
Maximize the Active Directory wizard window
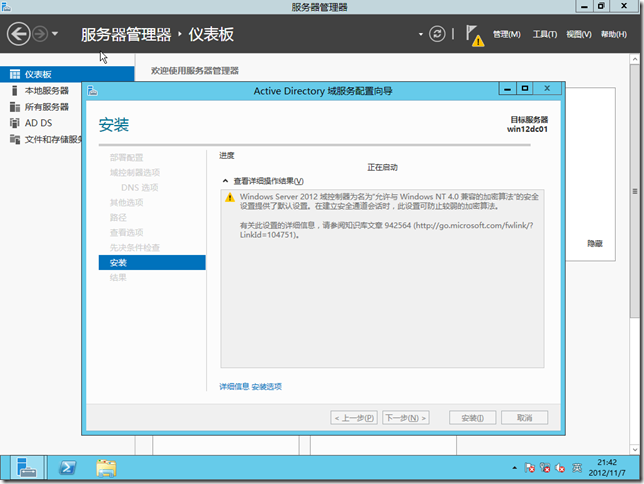point(525,88)
